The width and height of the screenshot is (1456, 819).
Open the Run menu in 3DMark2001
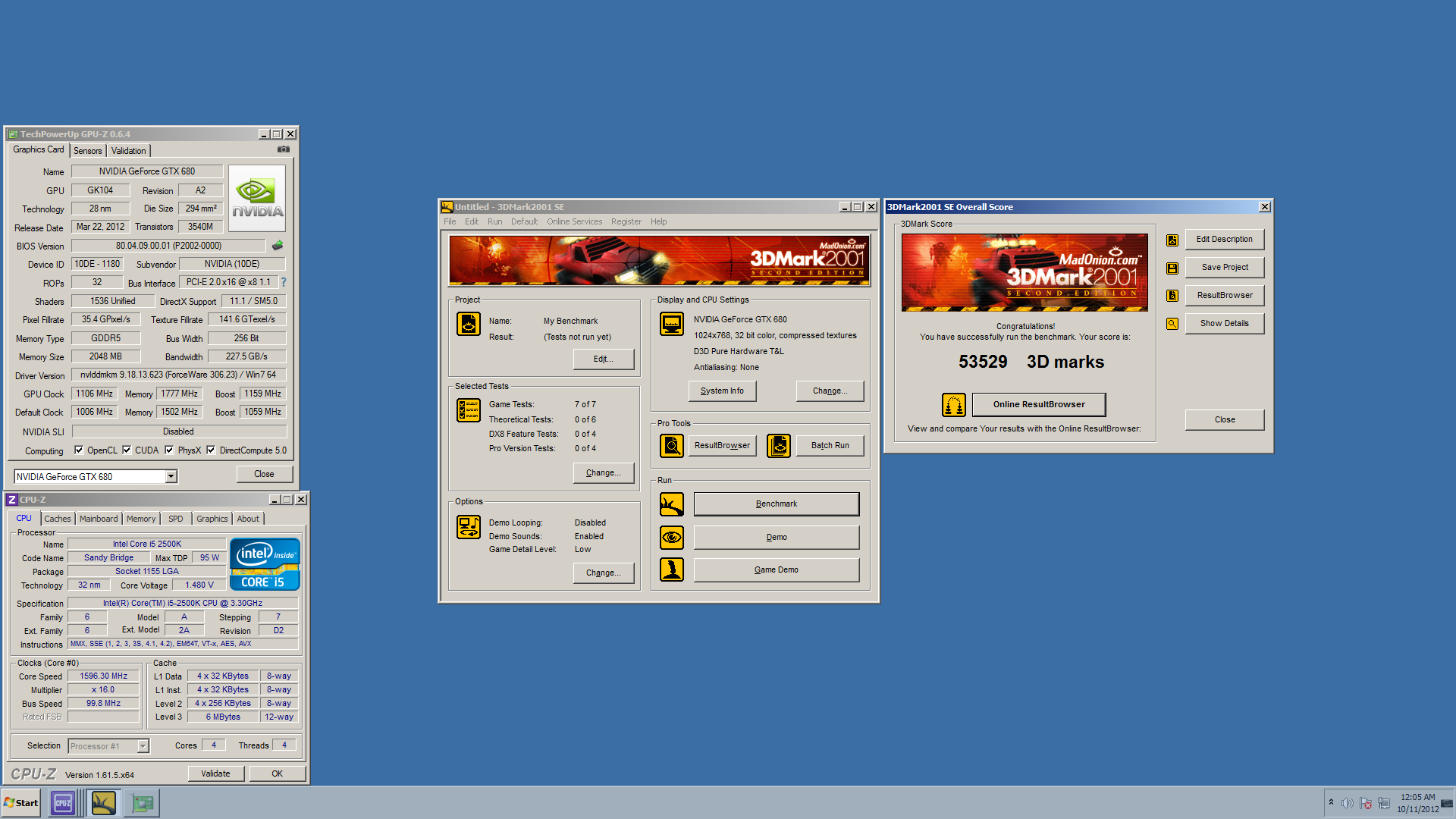pyautogui.click(x=494, y=221)
